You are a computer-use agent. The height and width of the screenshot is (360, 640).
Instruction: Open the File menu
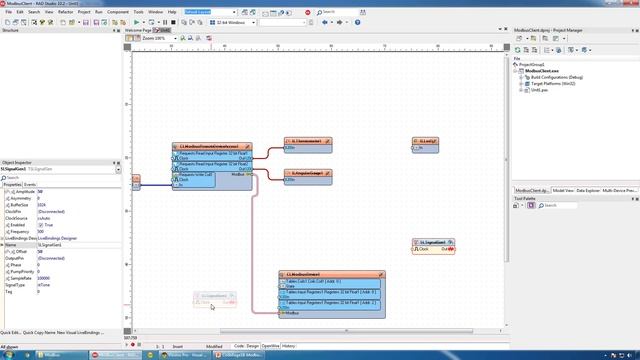click(9, 12)
